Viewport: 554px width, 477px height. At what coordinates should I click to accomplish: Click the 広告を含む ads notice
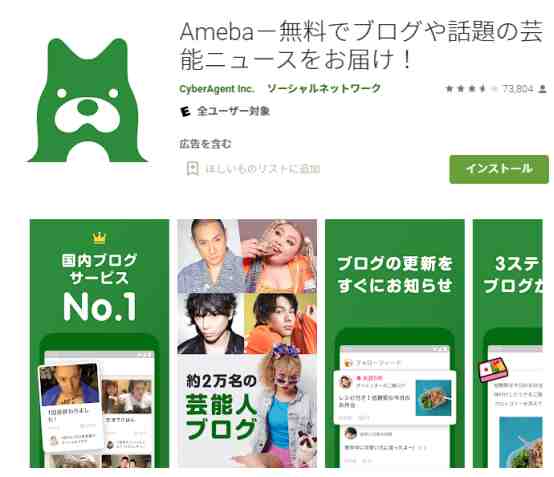click(x=205, y=144)
